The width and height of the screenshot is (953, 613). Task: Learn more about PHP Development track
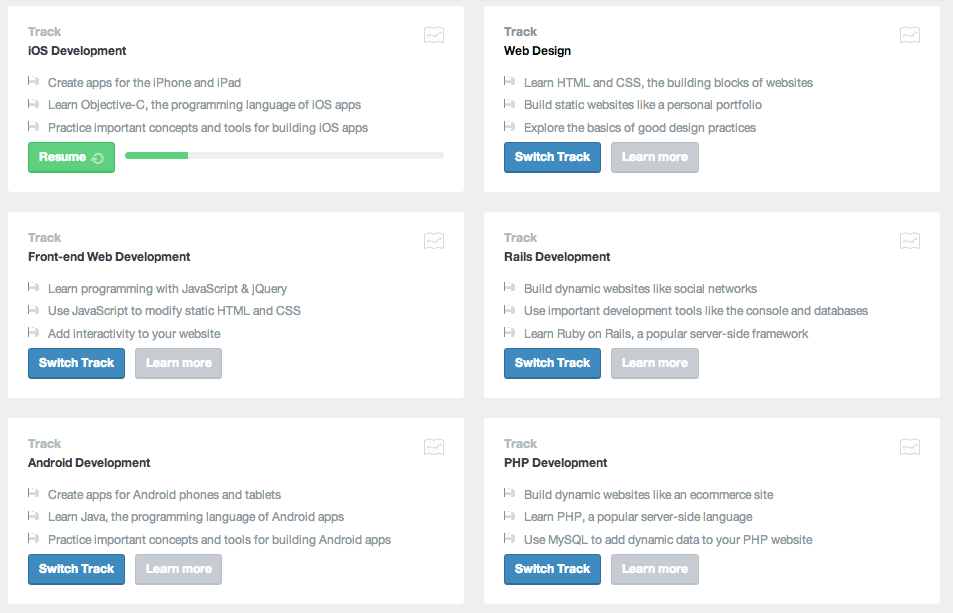655,569
